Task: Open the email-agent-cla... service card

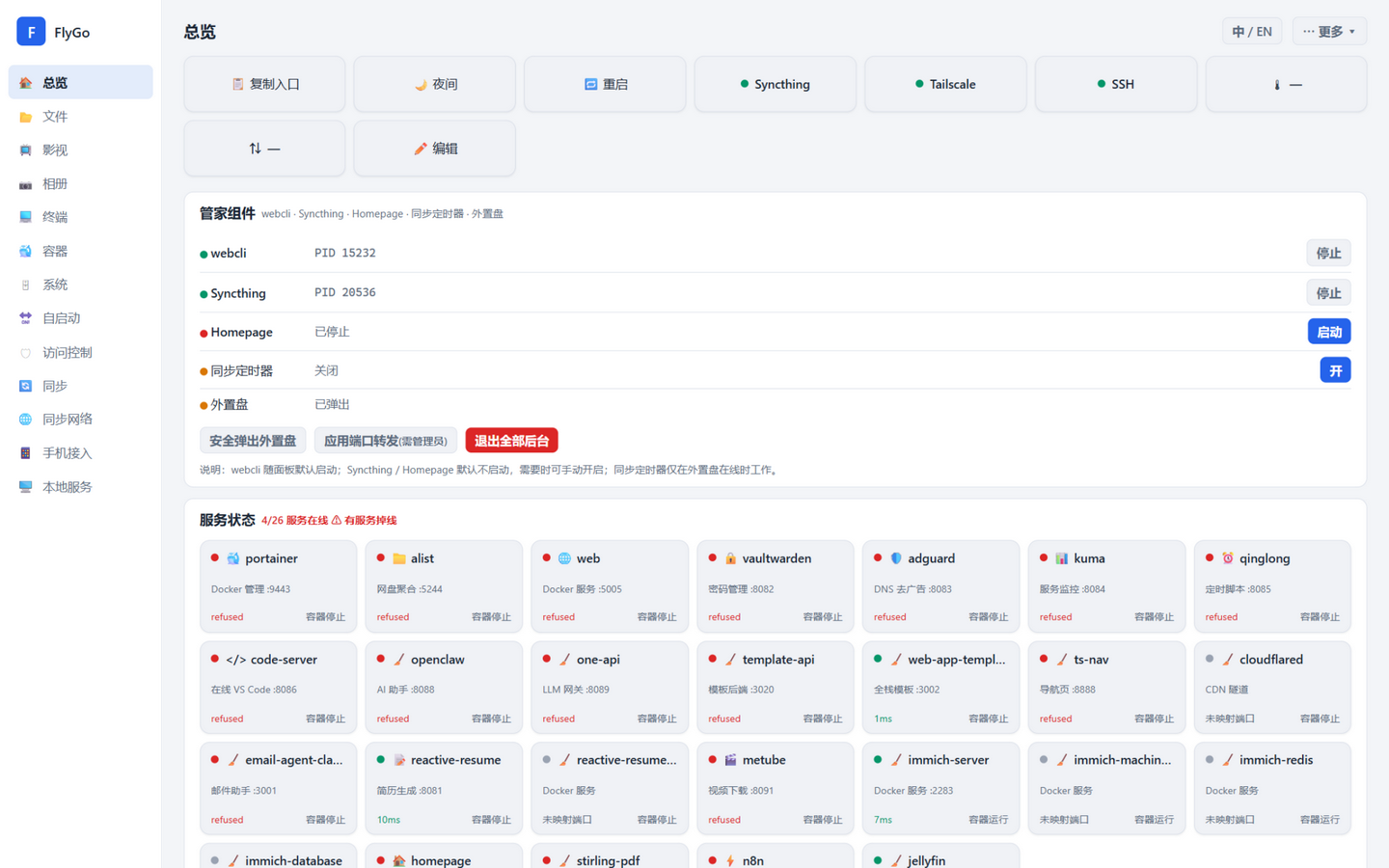Action: click(x=278, y=788)
